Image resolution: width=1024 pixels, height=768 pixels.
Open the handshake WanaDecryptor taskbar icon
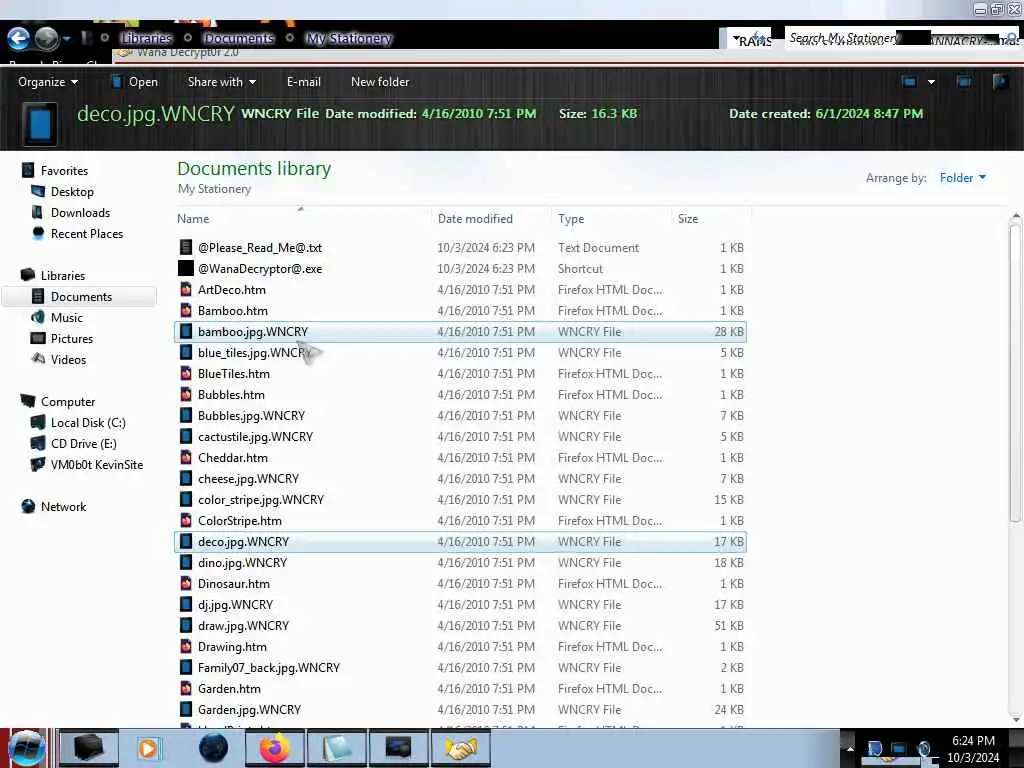coord(460,748)
